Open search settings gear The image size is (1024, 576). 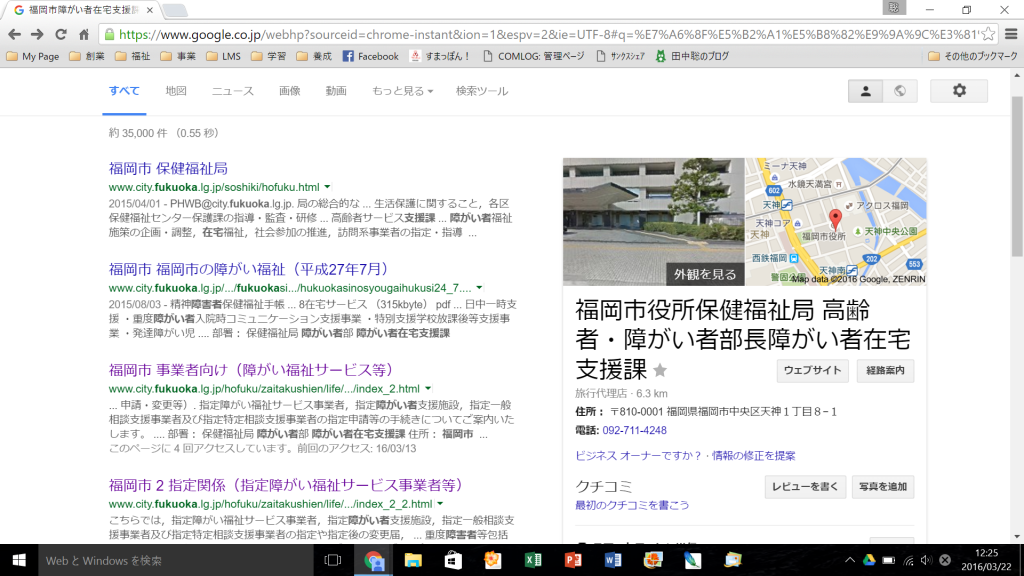959,91
